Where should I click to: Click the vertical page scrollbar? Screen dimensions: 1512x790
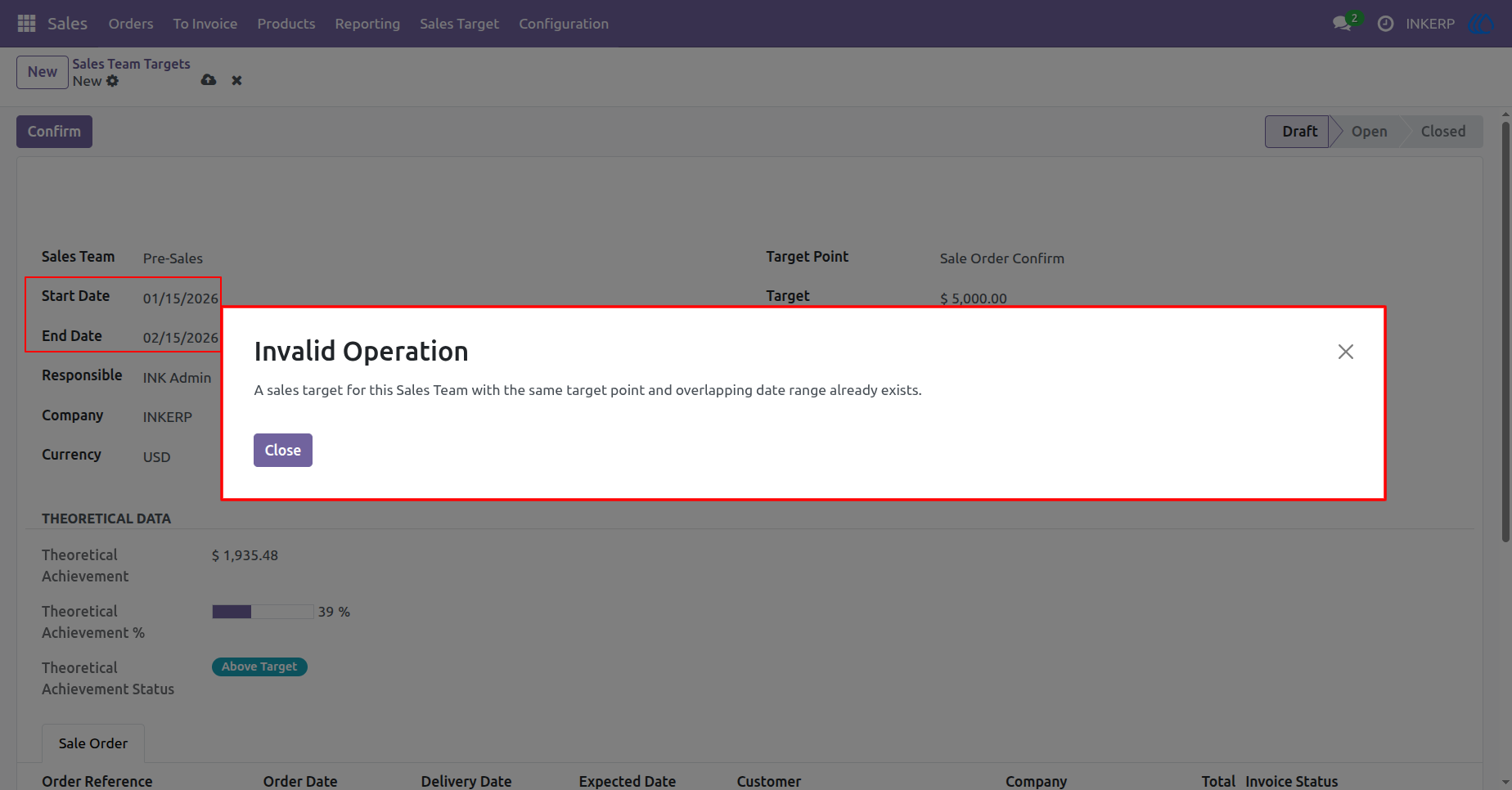pyautogui.click(x=1505, y=331)
